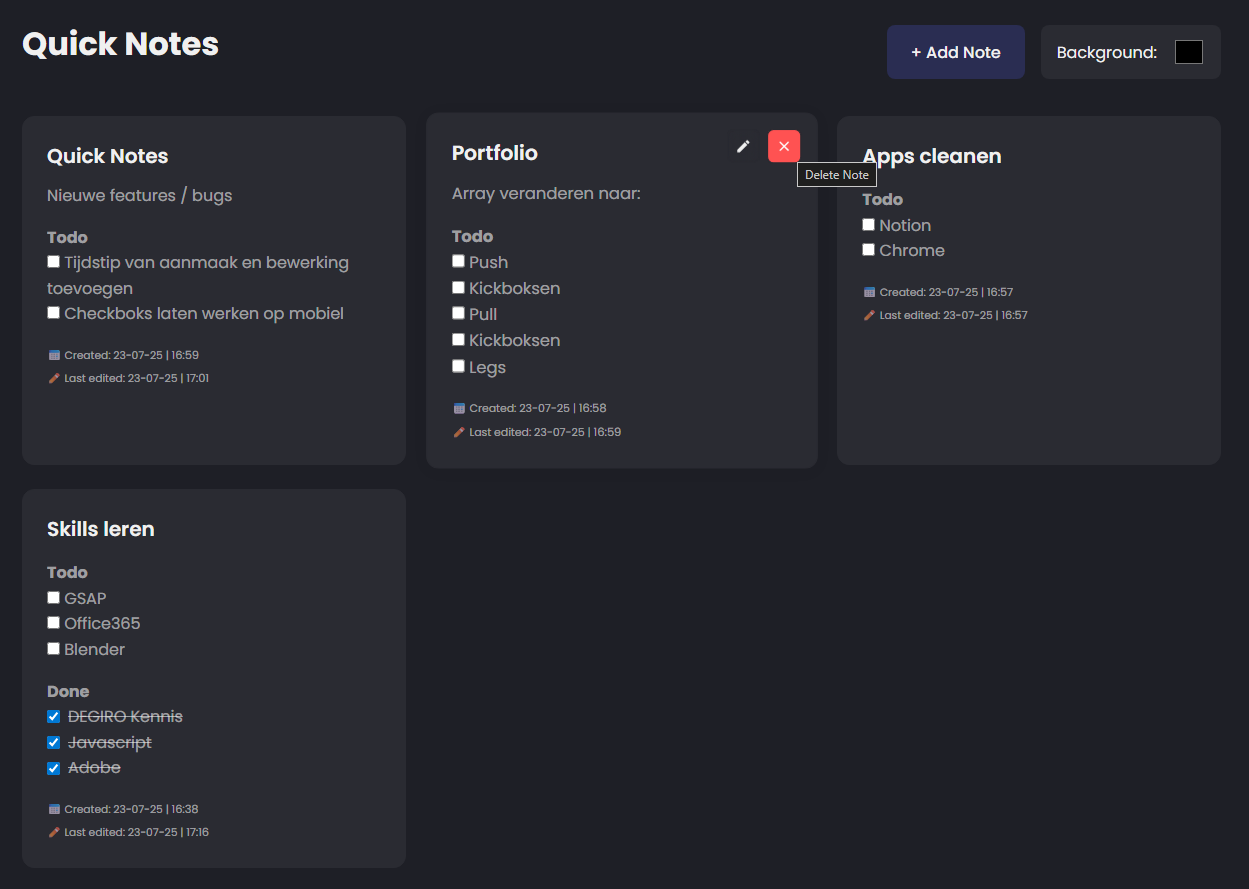Viewport: 1249px width, 889px height.
Task: Click calendar icon in Apps cleanen card
Action: coord(869,292)
